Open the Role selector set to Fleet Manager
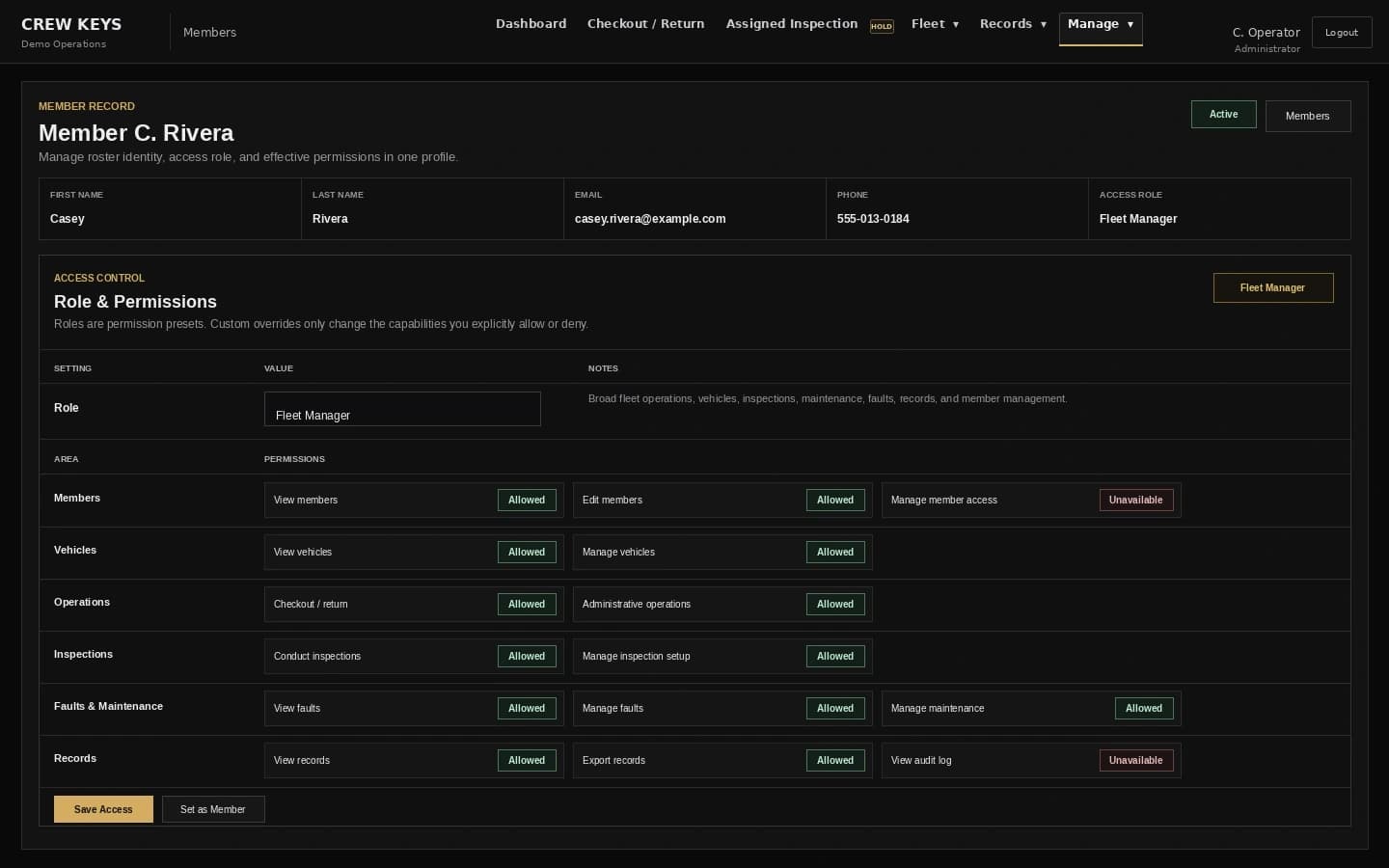The width and height of the screenshot is (1389, 868). (x=402, y=409)
